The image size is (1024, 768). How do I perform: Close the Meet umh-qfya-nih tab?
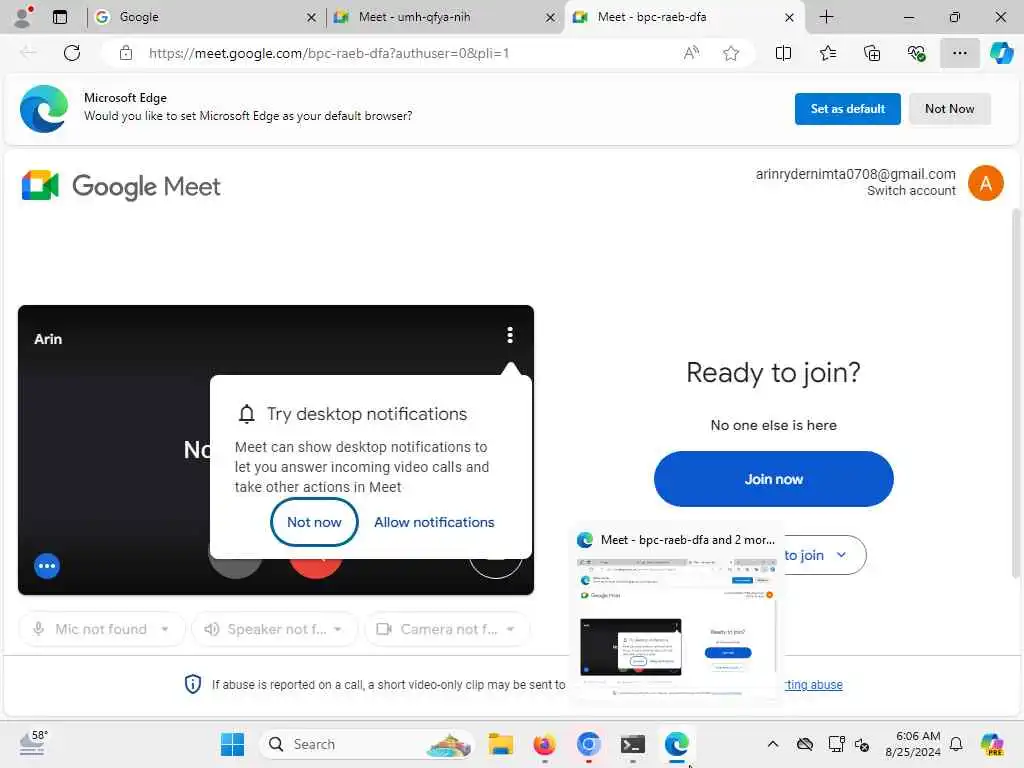click(x=551, y=17)
